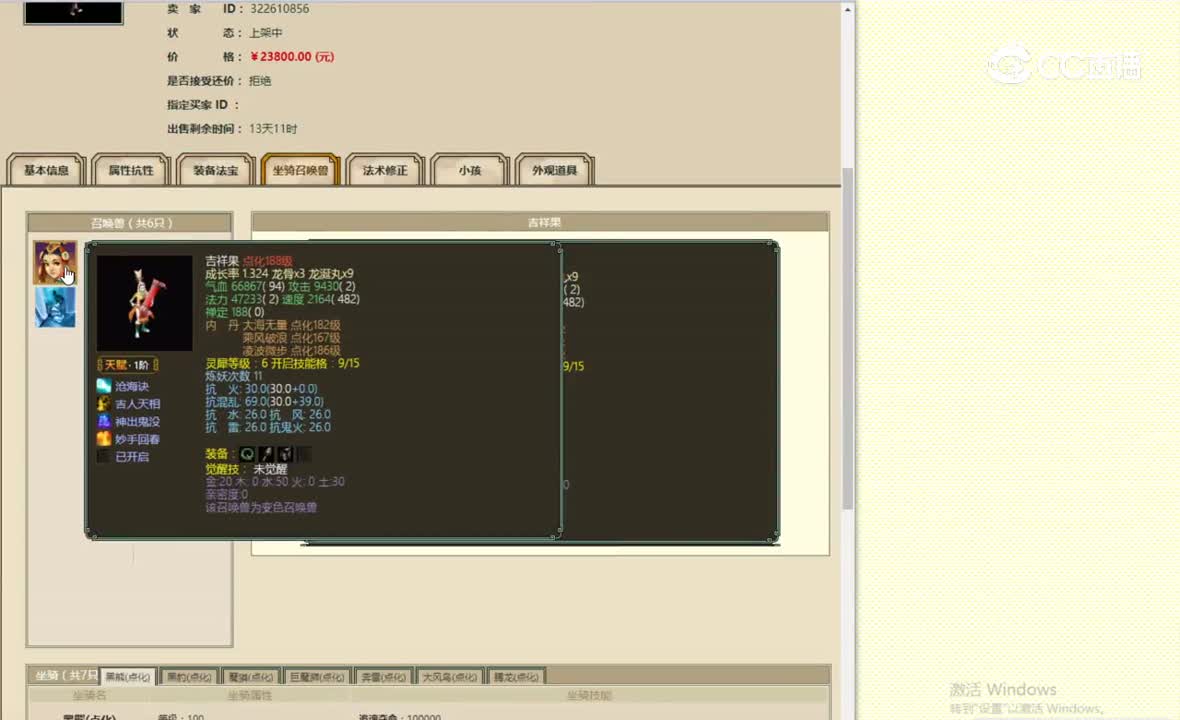Screen dimensions: 1180x720
Task: Click the 炼妖次数 11 text
Action: (x=234, y=376)
